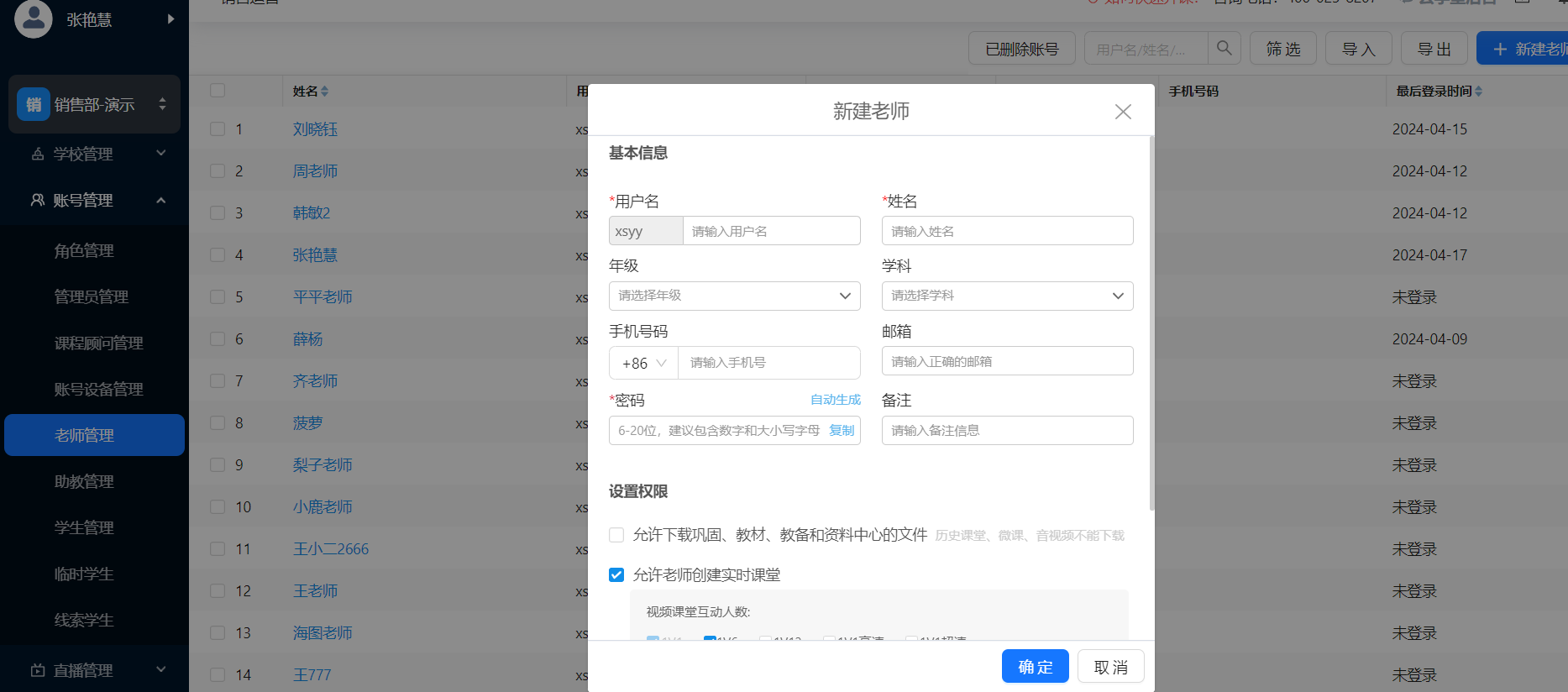The image size is (1568, 692).
Task: Click into the 请输入用户名 field
Action: point(771,231)
